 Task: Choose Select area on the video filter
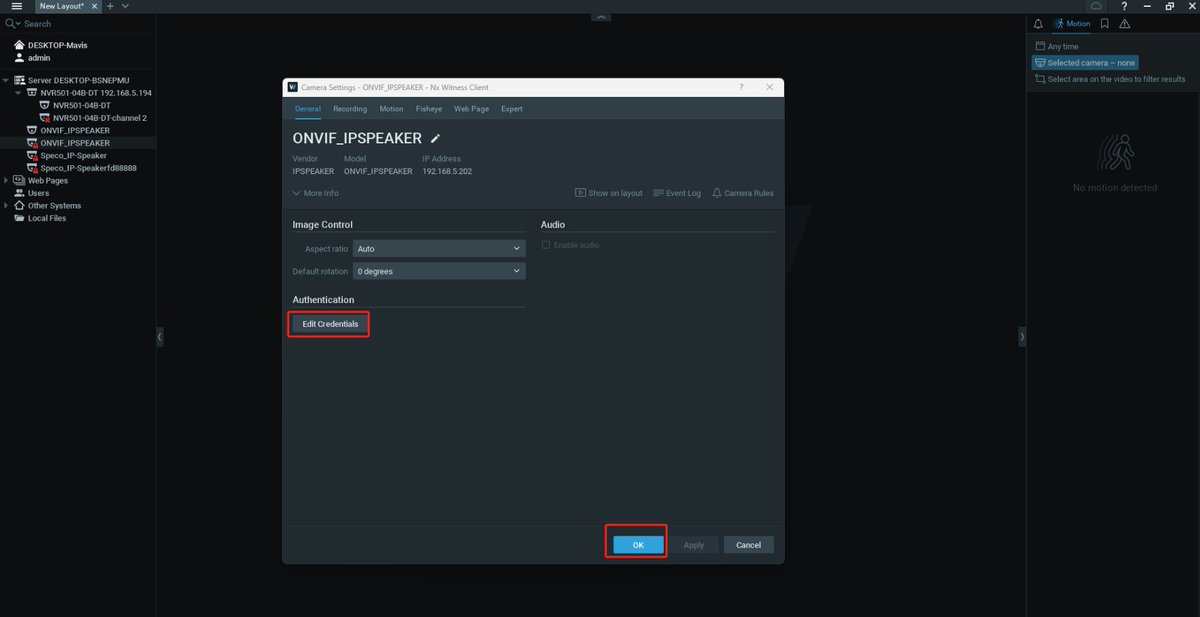coord(1110,78)
